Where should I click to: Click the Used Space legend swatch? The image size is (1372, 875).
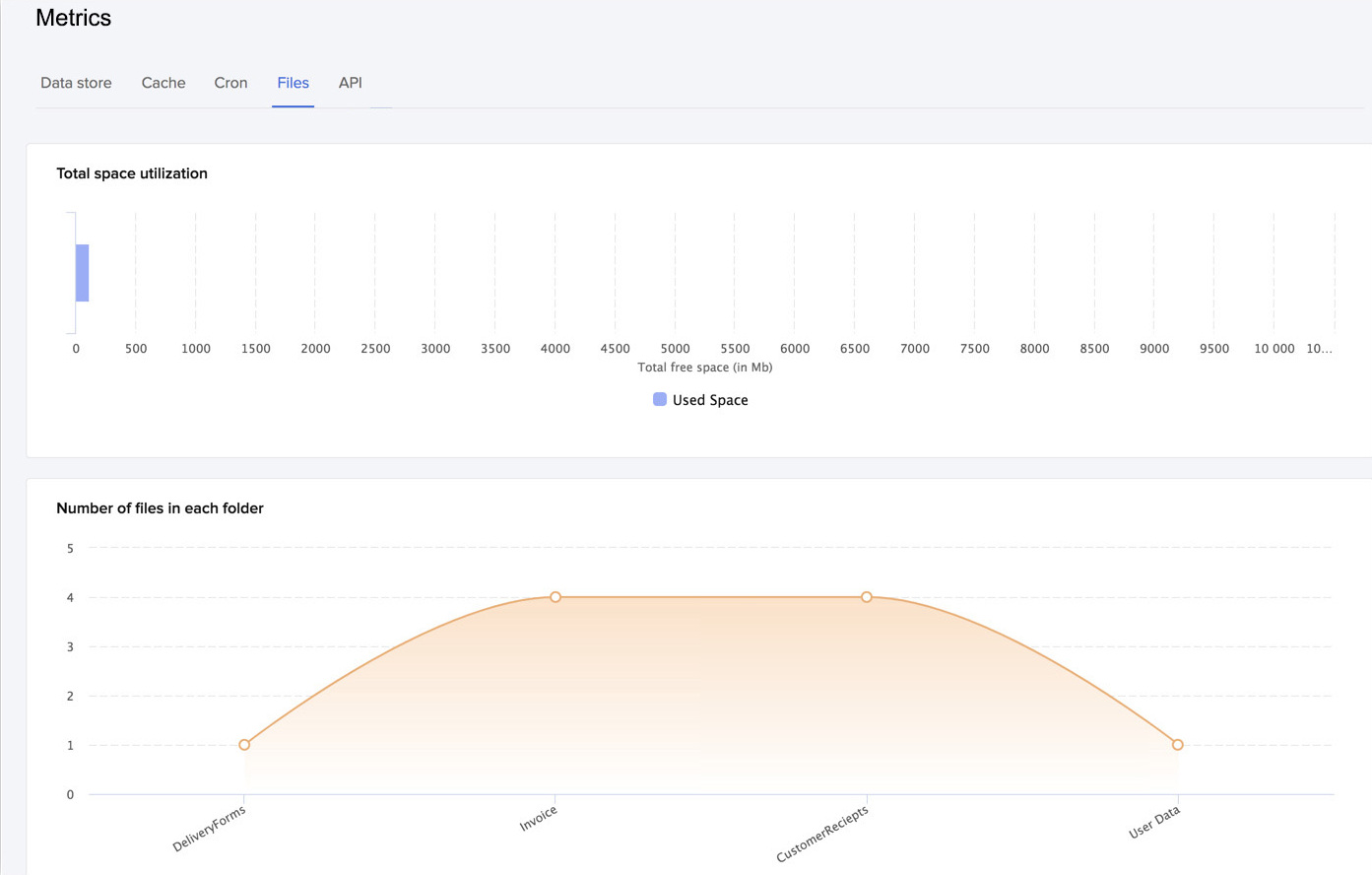point(659,398)
